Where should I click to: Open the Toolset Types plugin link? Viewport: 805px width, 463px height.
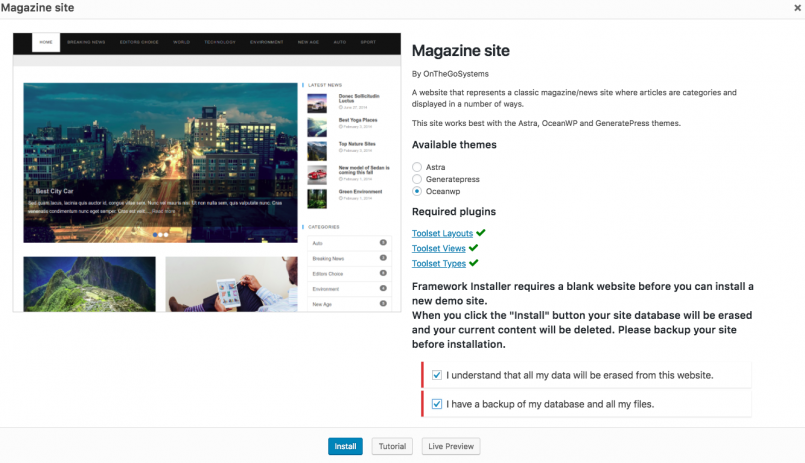(x=438, y=263)
